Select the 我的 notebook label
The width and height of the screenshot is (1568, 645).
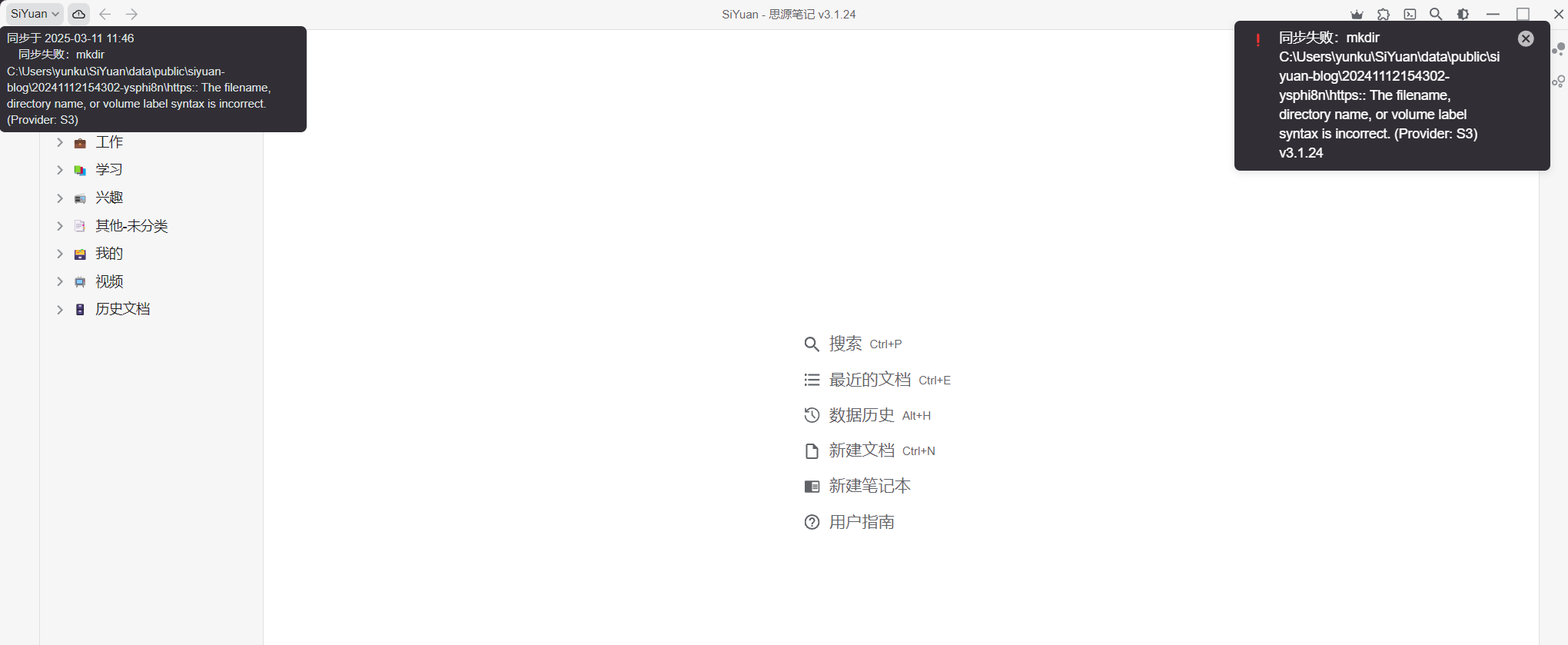tap(109, 254)
